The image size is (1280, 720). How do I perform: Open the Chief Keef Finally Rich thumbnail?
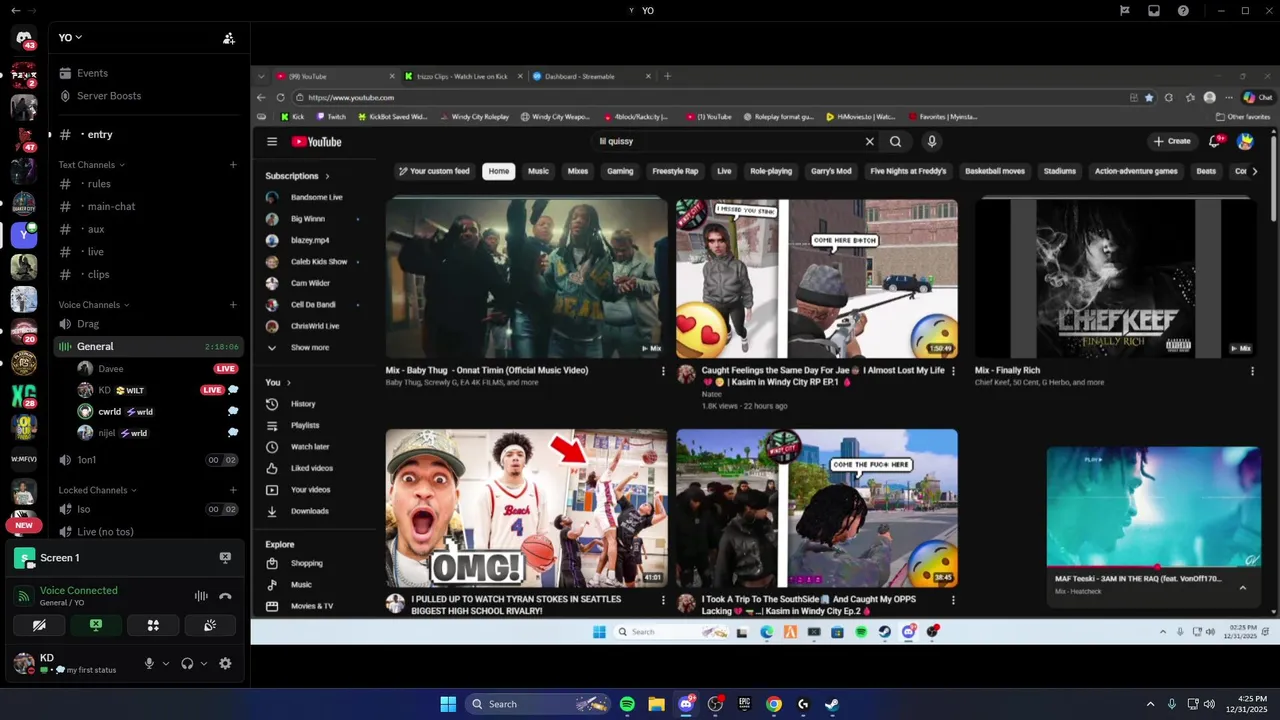[x=1116, y=278]
